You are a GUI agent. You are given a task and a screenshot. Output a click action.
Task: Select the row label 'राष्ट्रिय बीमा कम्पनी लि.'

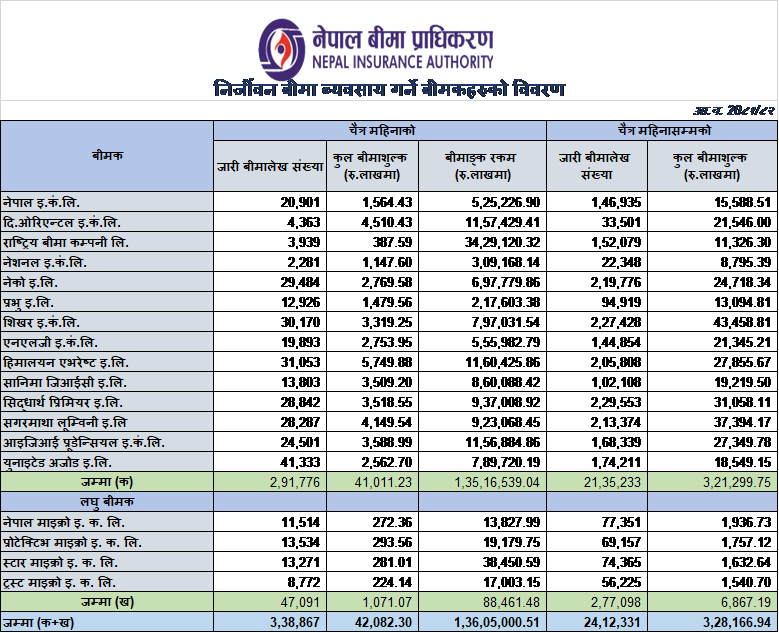pyautogui.click(x=66, y=242)
